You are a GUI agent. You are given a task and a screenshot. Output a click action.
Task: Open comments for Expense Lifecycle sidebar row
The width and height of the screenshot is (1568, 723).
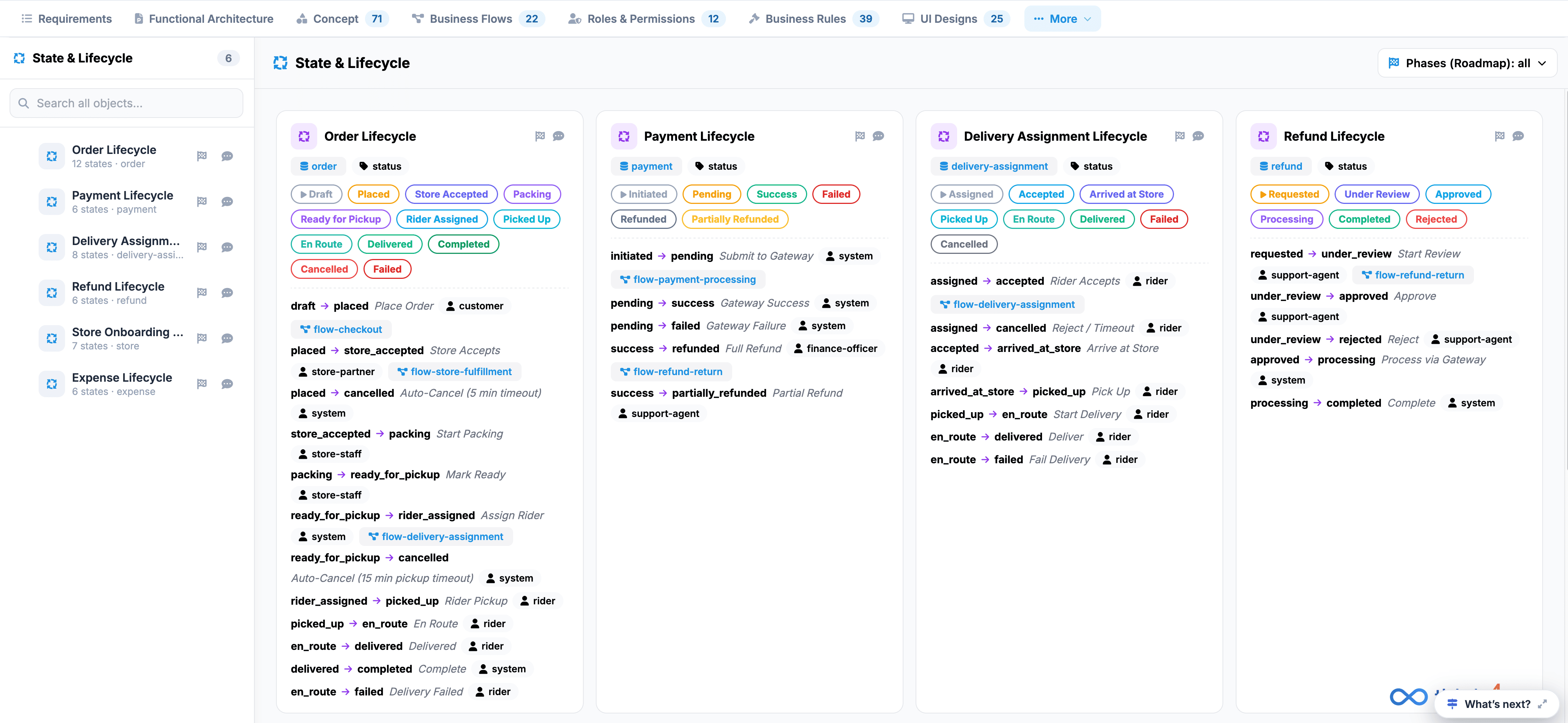pyautogui.click(x=227, y=384)
